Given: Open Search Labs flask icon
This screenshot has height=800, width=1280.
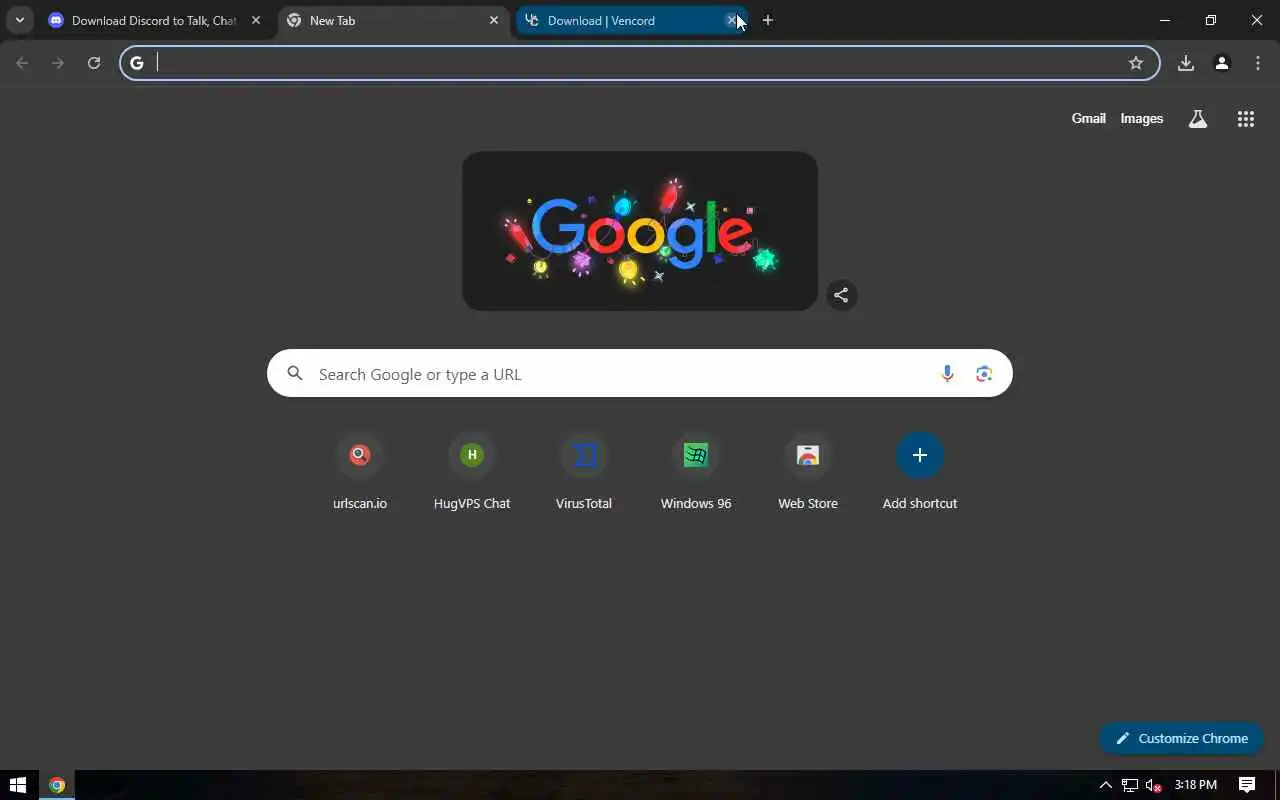Looking at the screenshot, I should click(x=1198, y=119).
